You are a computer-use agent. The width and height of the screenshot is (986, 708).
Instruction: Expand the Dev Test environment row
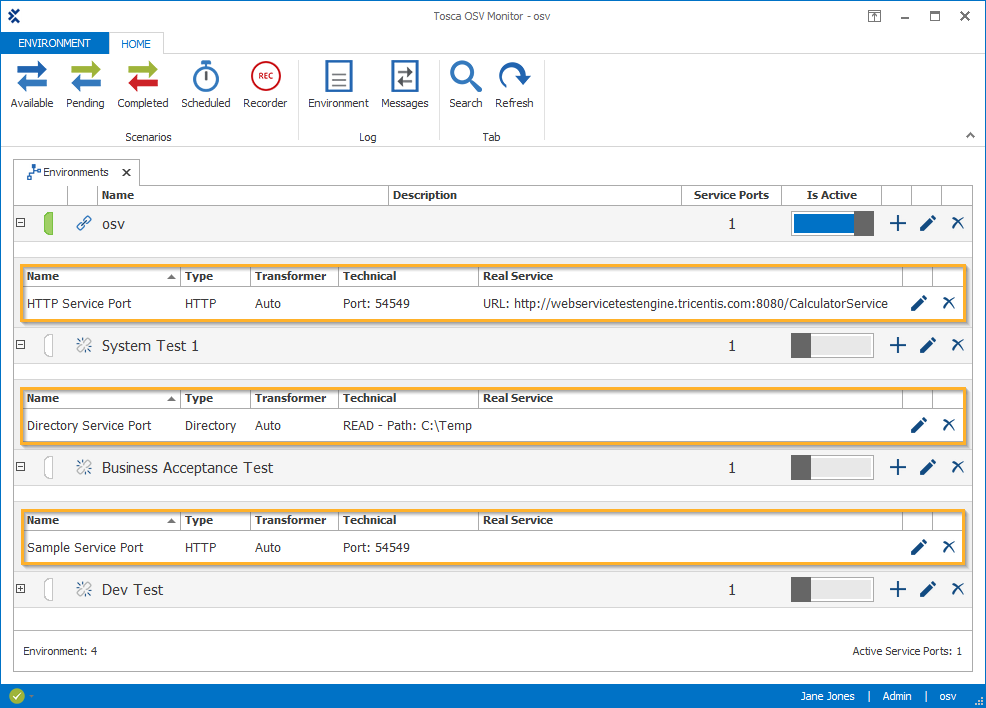pyautogui.click(x=20, y=589)
